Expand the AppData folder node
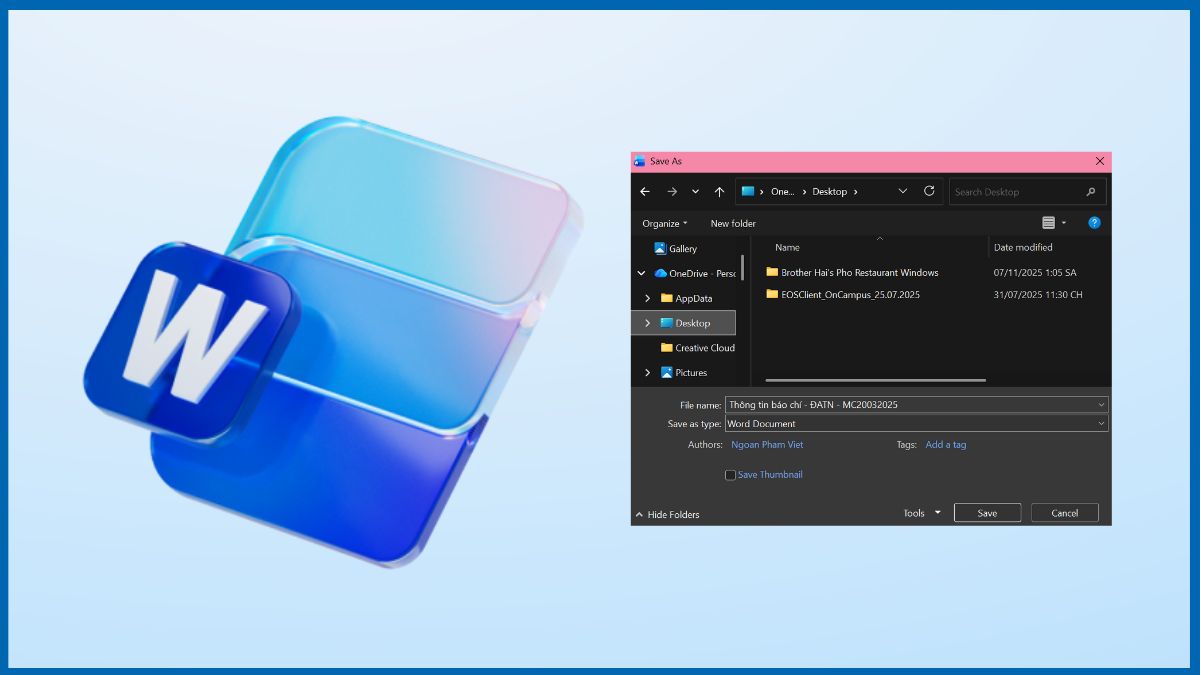The height and width of the screenshot is (675, 1200). [648, 298]
